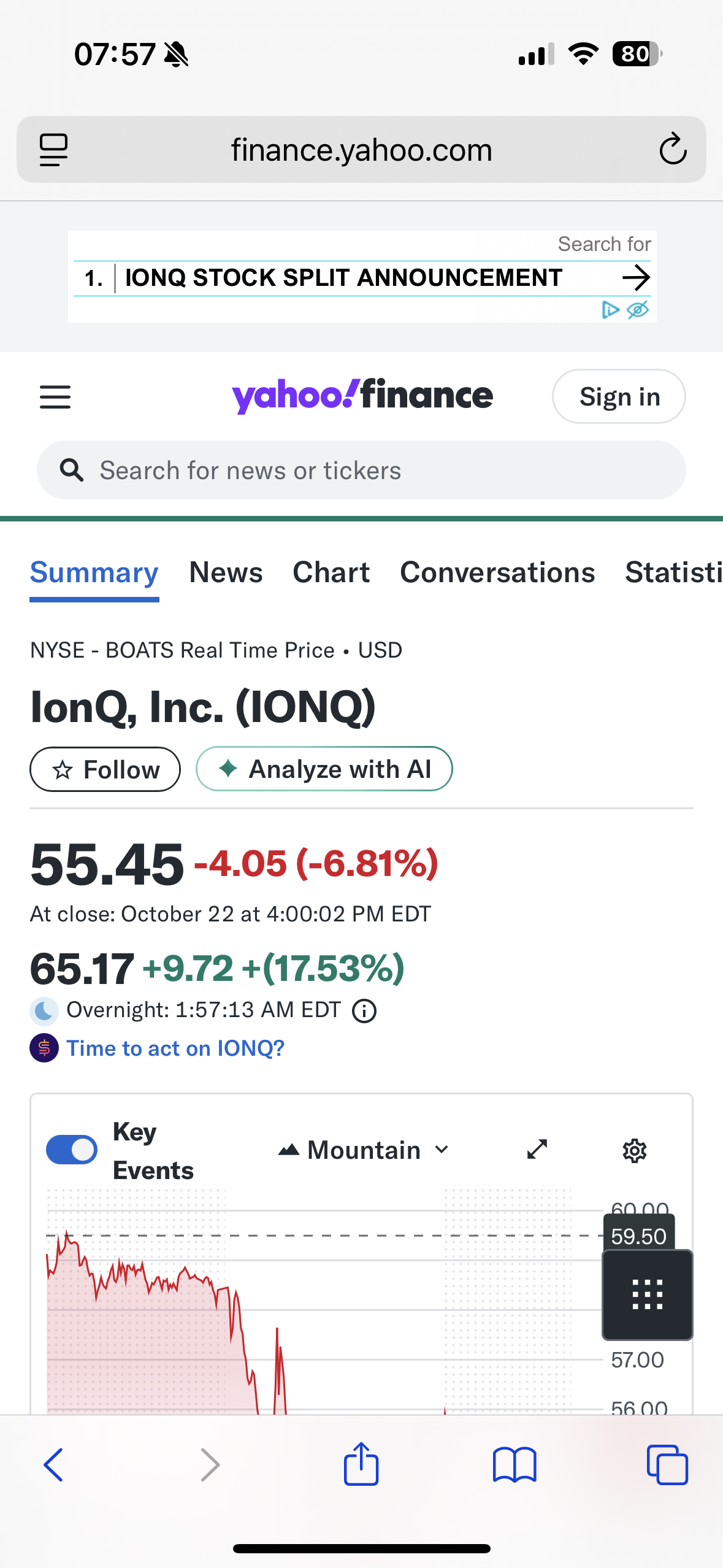
Task: Follow the IONQ stock
Action: point(105,769)
